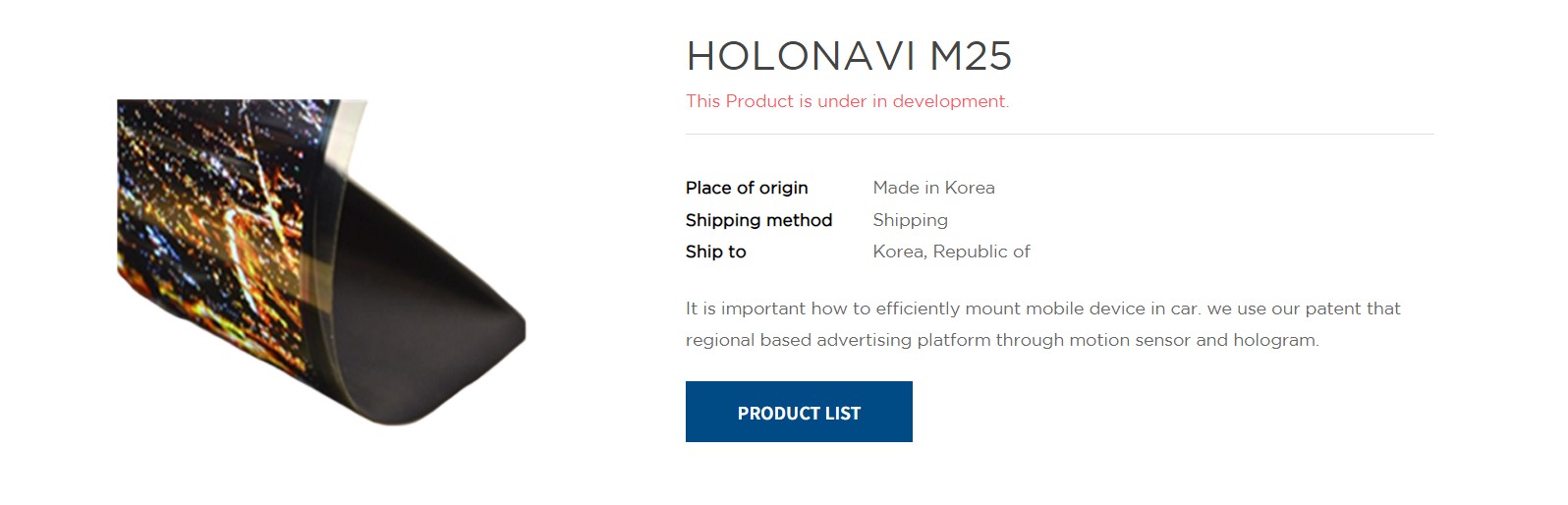The width and height of the screenshot is (1568, 505).
Task: Click the description line starting "It is important"
Action: point(1042,309)
